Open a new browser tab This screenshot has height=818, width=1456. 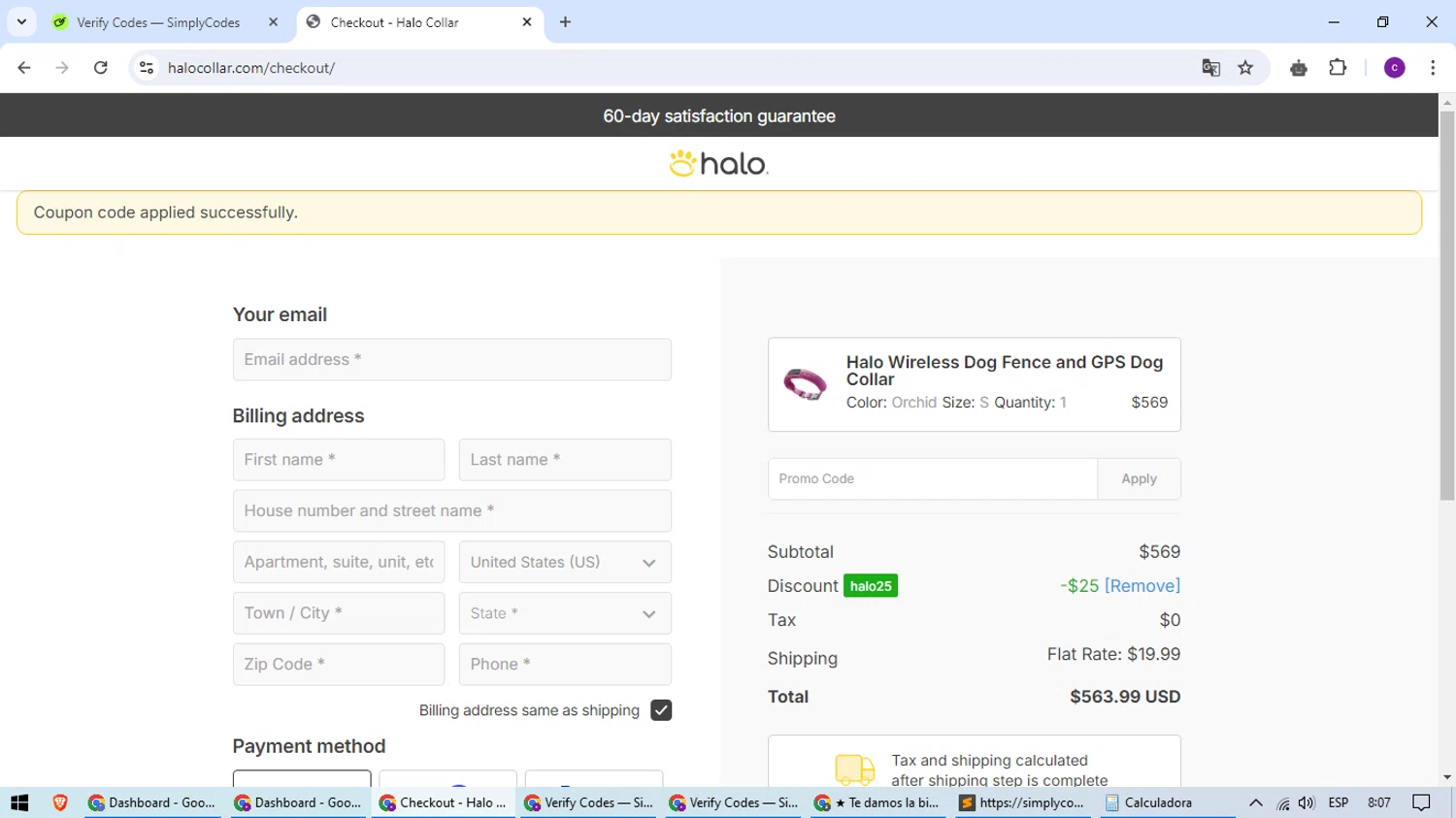pyautogui.click(x=565, y=22)
